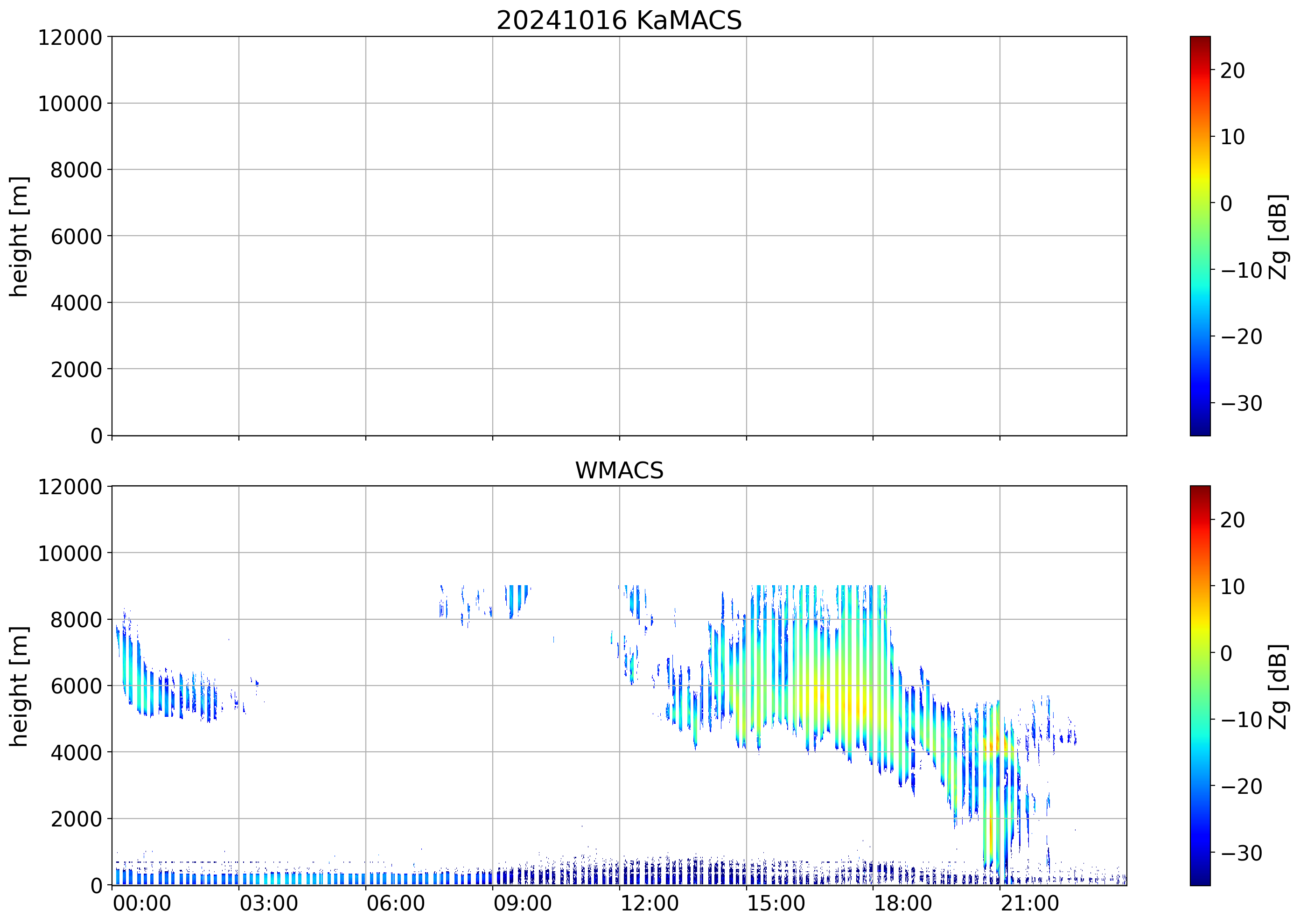Click the top plot's 'height [m]' axis label
1300x924 pixels.
tap(19, 237)
